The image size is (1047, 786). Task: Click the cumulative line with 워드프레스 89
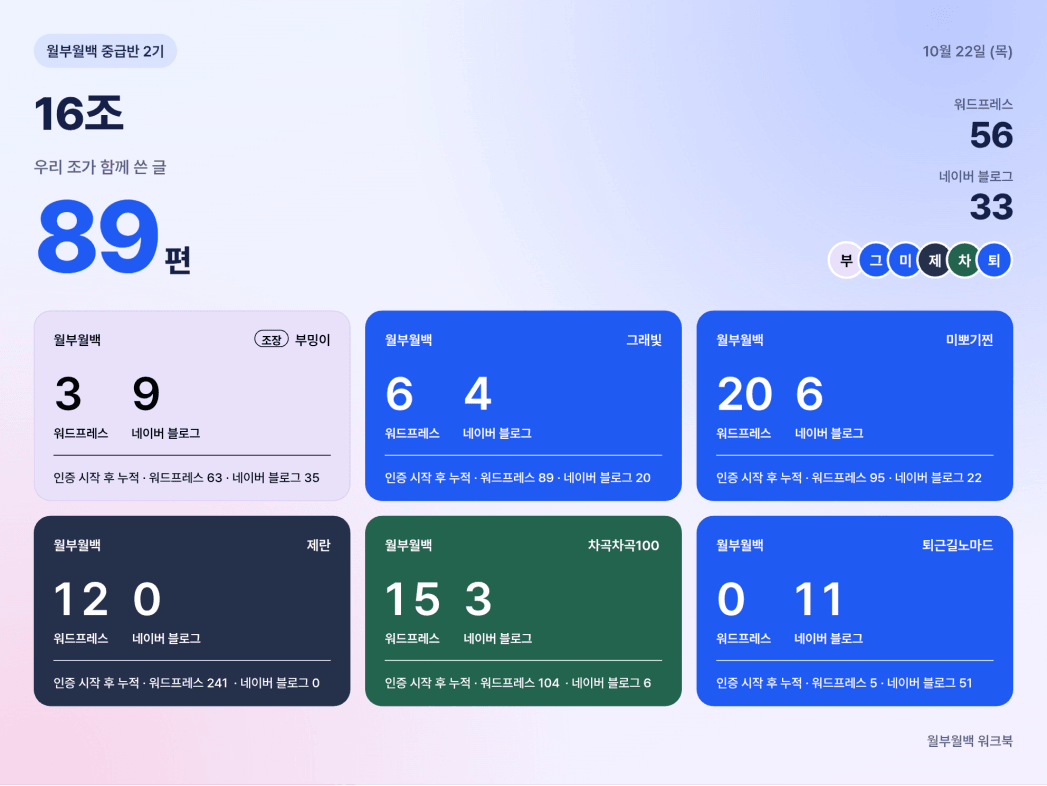point(517,477)
